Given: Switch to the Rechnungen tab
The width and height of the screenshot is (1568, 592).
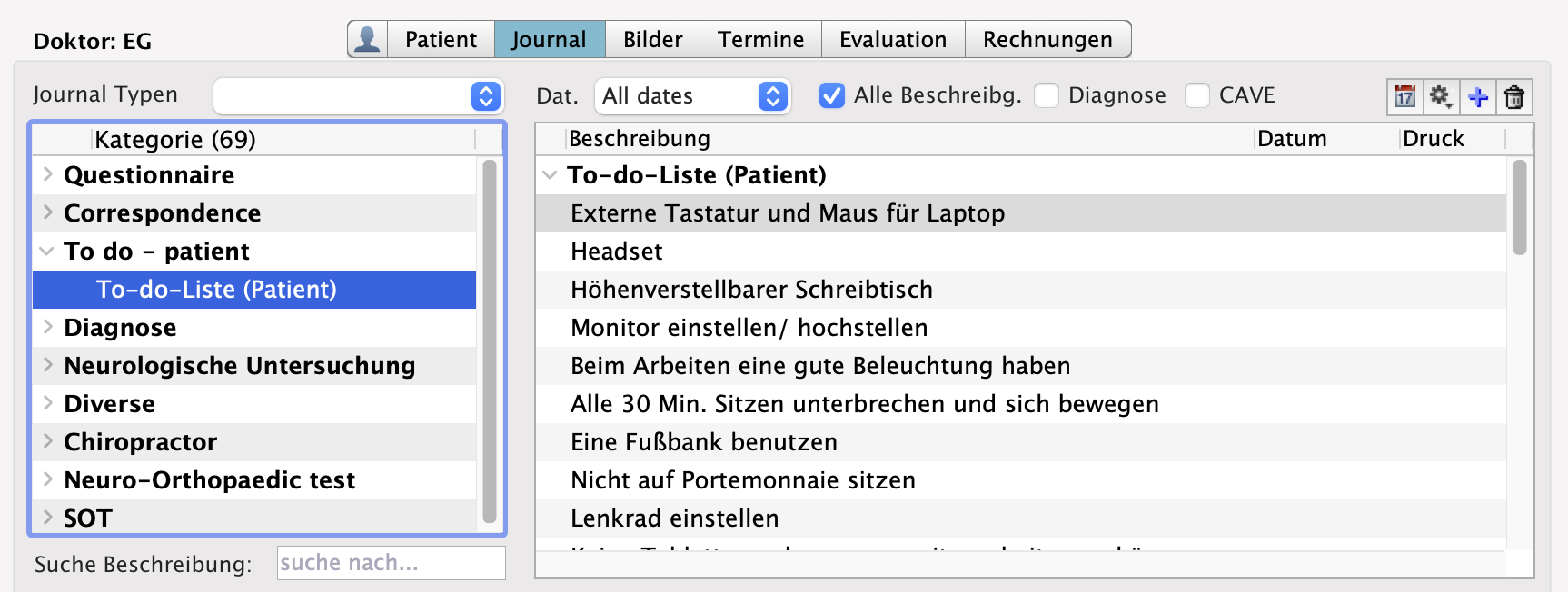Looking at the screenshot, I should 1047,40.
